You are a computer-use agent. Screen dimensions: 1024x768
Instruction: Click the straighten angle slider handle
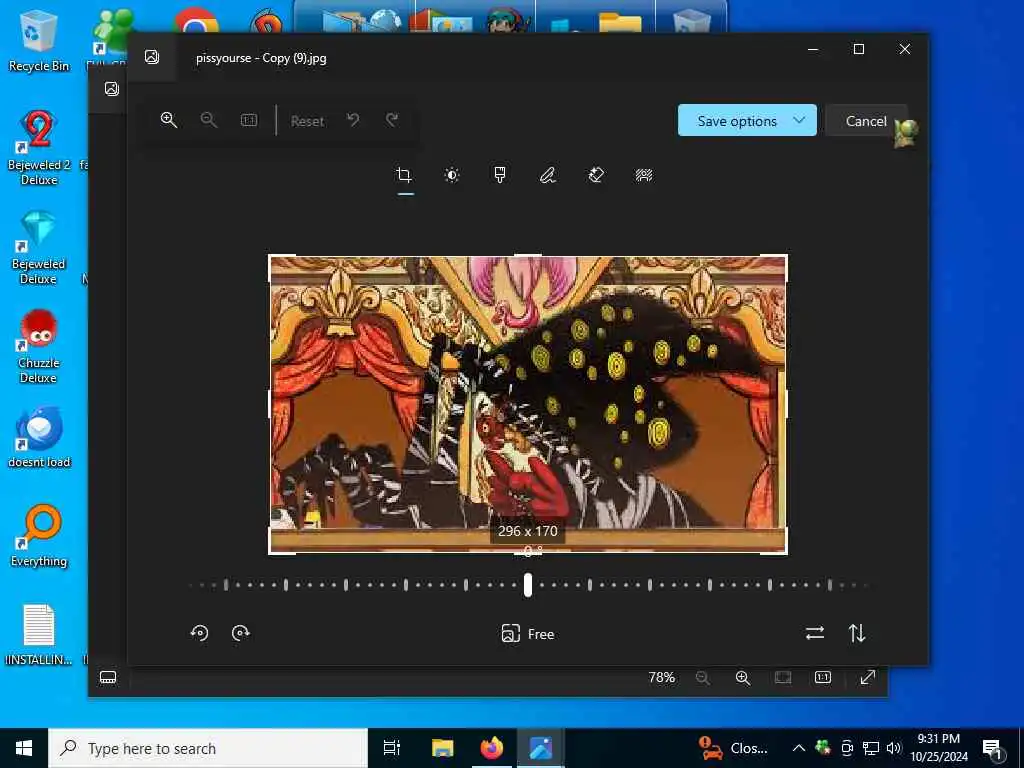click(x=528, y=585)
